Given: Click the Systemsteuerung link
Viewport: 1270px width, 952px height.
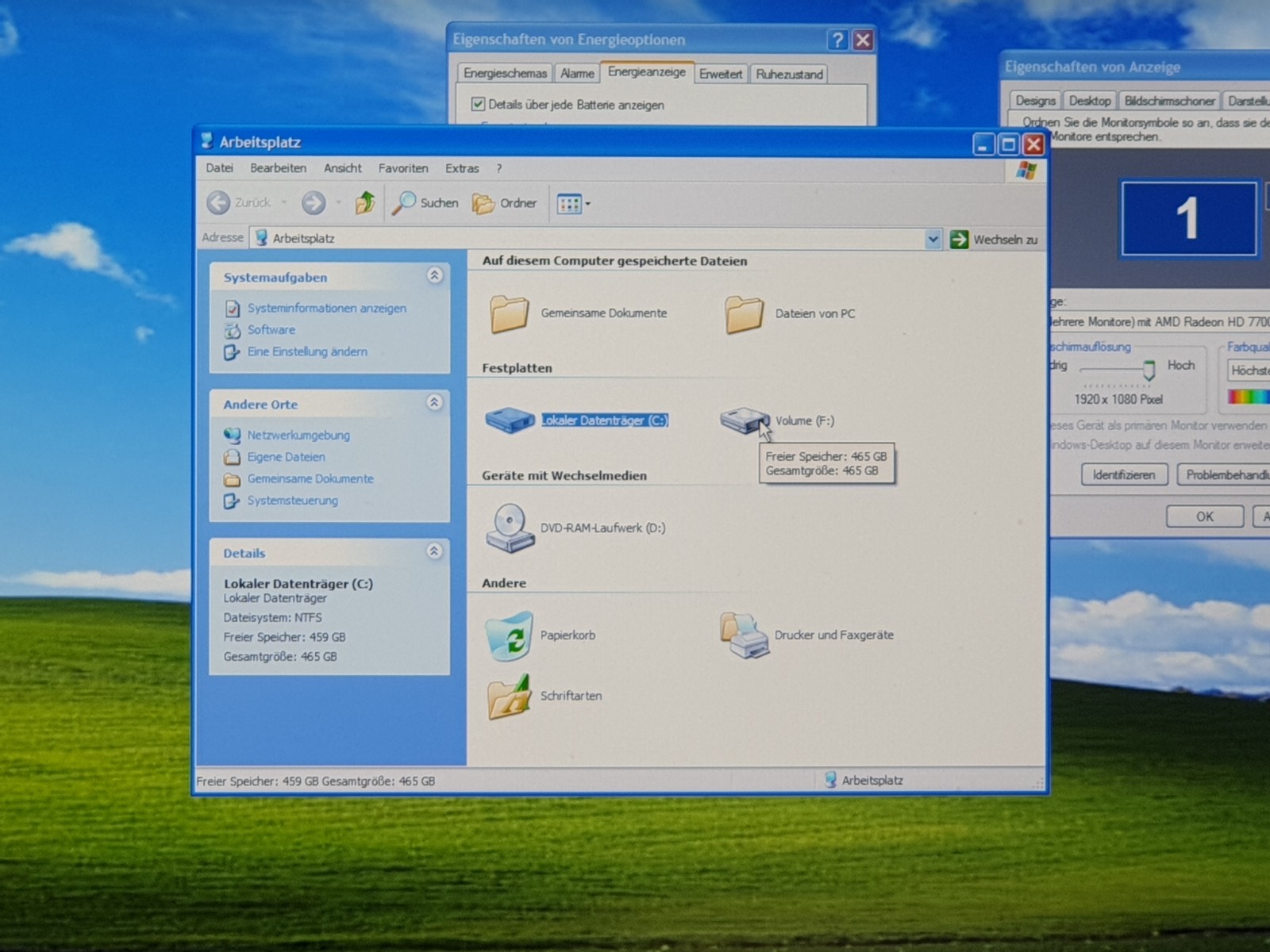Looking at the screenshot, I should pos(292,501).
